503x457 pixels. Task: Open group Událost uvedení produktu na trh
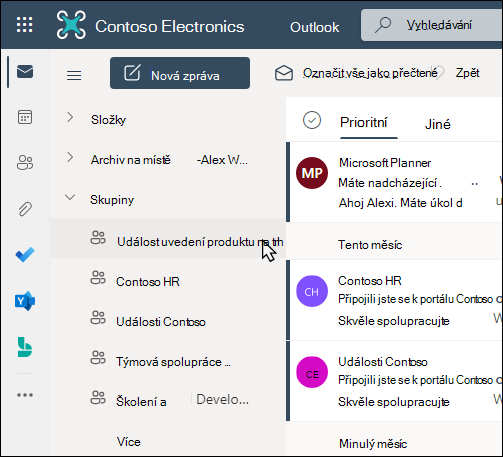coord(168,238)
